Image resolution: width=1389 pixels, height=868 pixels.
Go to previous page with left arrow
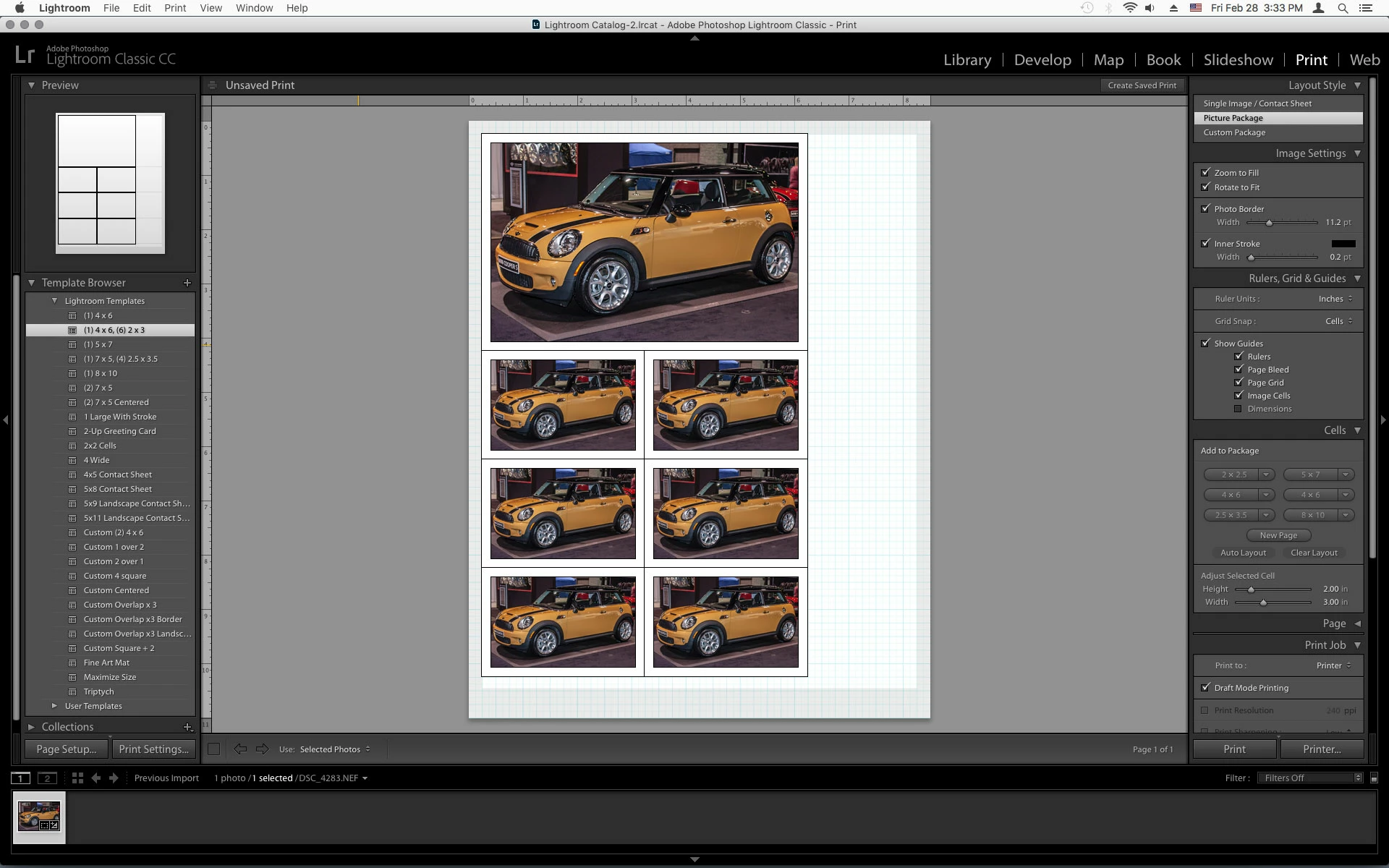pos(240,749)
